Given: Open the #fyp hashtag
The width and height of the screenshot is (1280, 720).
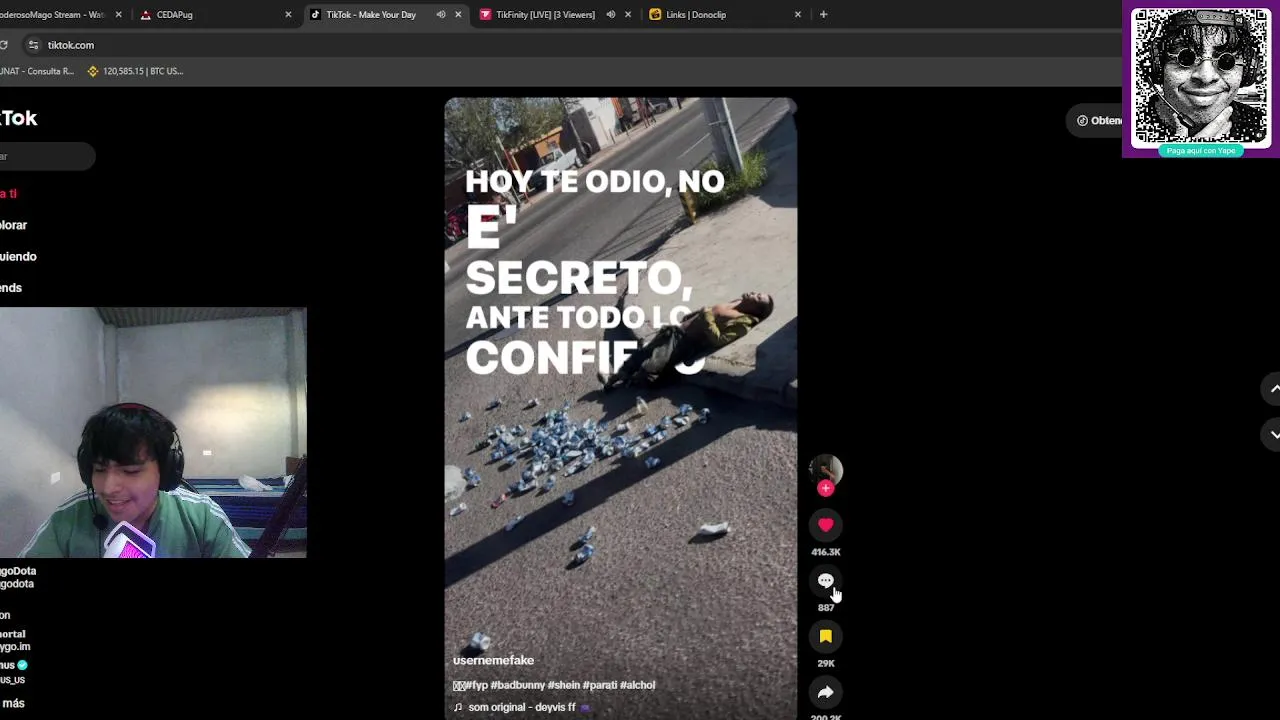Looking at the screenshot, I should [477, 685].
